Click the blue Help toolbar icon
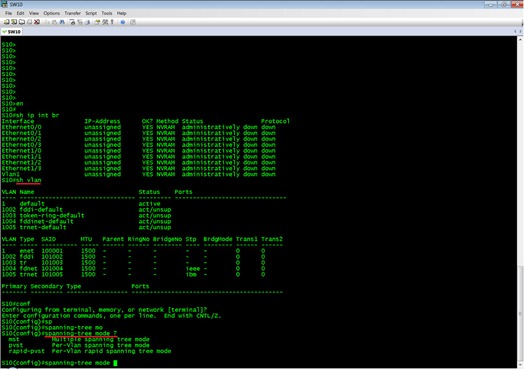This screenshot has width=524, height=369. tap(123, 22)
